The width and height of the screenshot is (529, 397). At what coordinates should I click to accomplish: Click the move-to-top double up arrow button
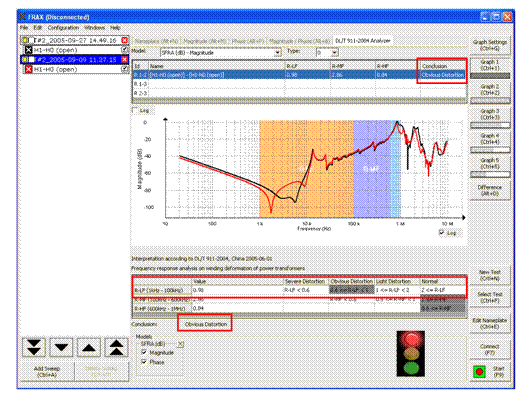(116, 347)
